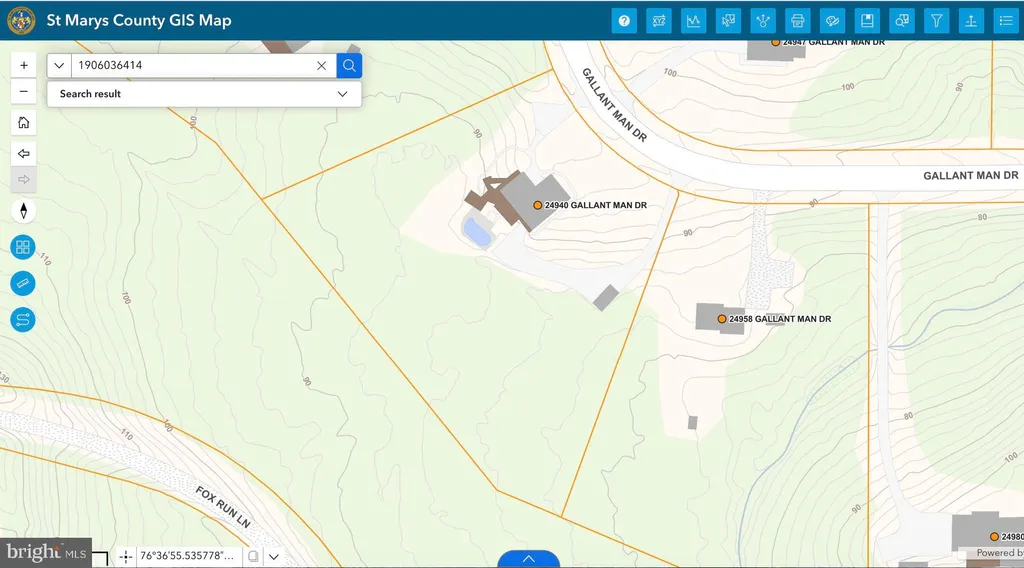Click the St Marys County seal logo
Screen dimensions: 1024x568
21,21
